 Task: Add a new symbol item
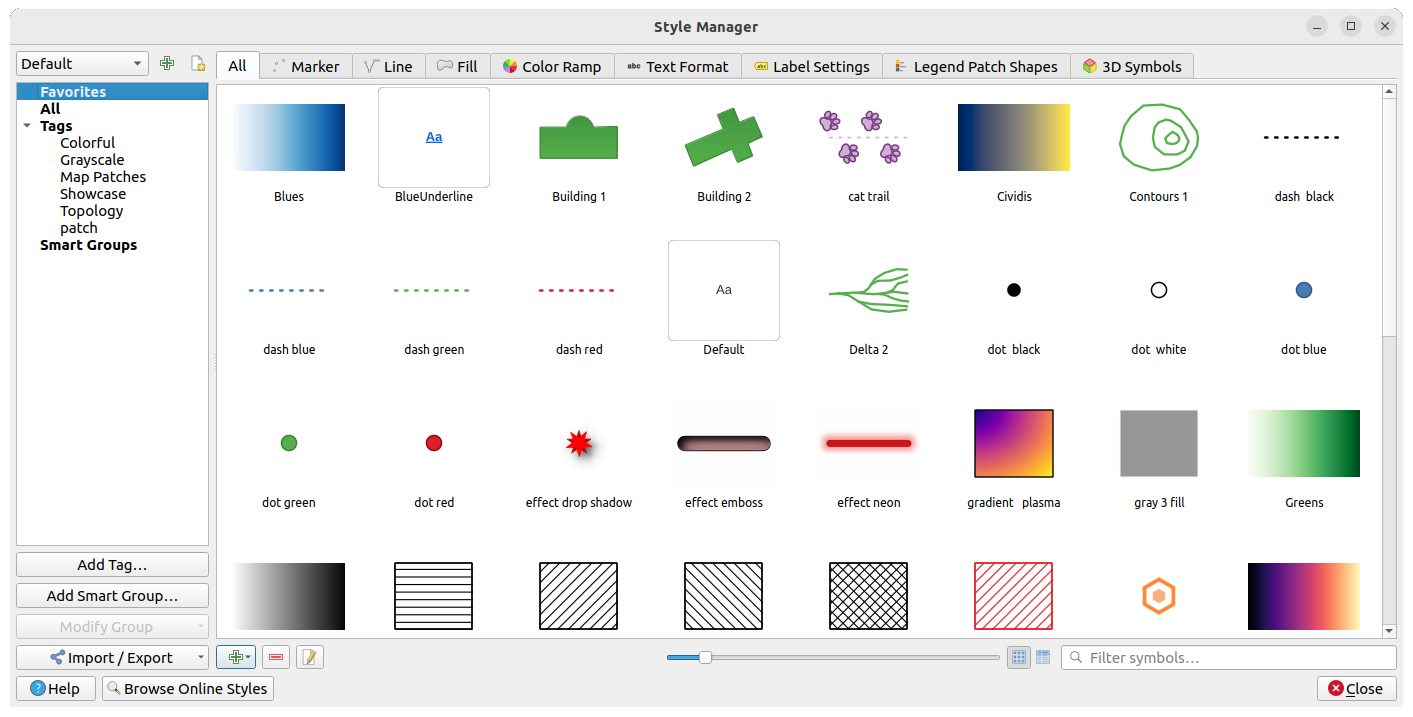232,657
